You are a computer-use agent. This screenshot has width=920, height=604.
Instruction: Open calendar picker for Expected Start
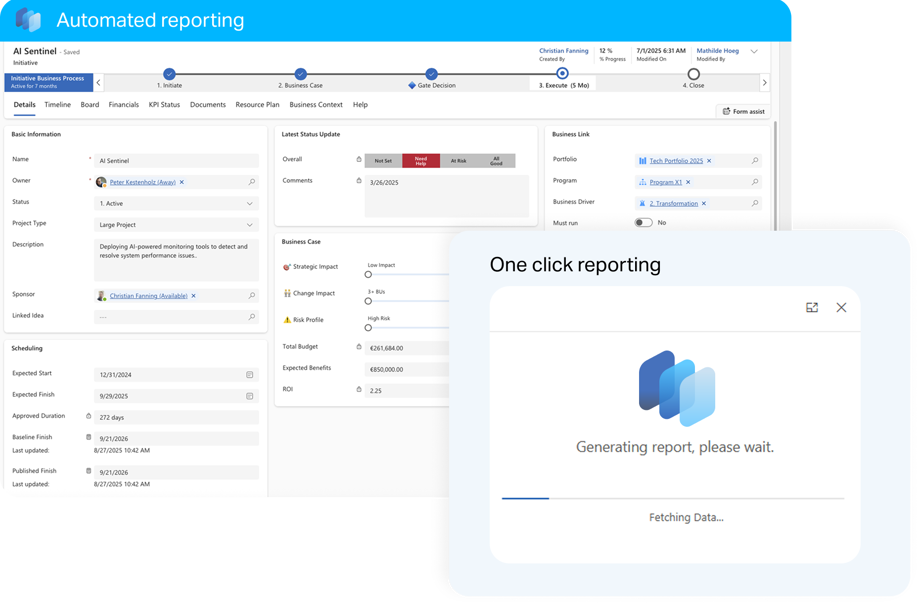tap(250, 375)
